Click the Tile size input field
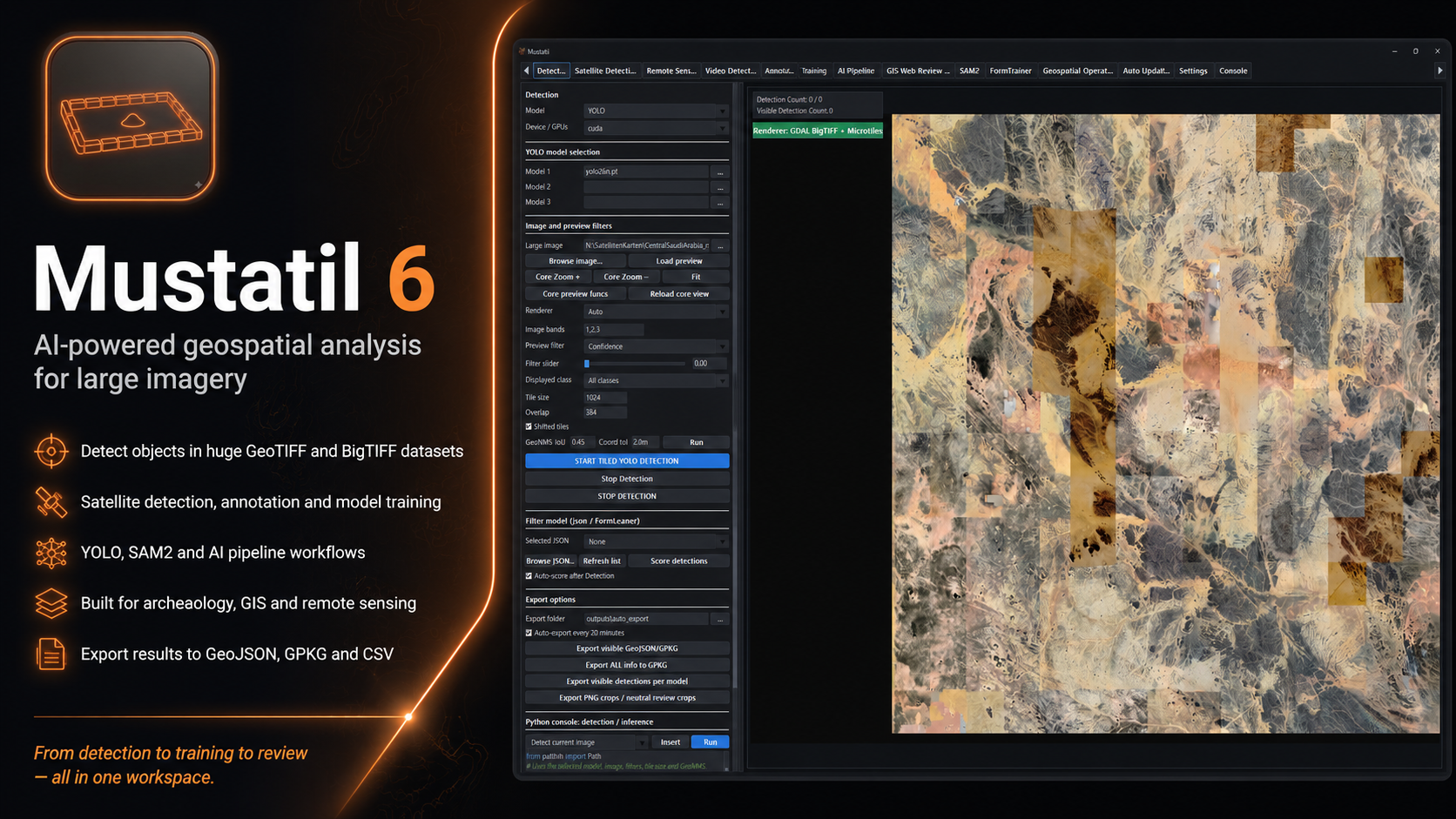This screenshot has height=819, width=1456. click(x=605, y=398)
